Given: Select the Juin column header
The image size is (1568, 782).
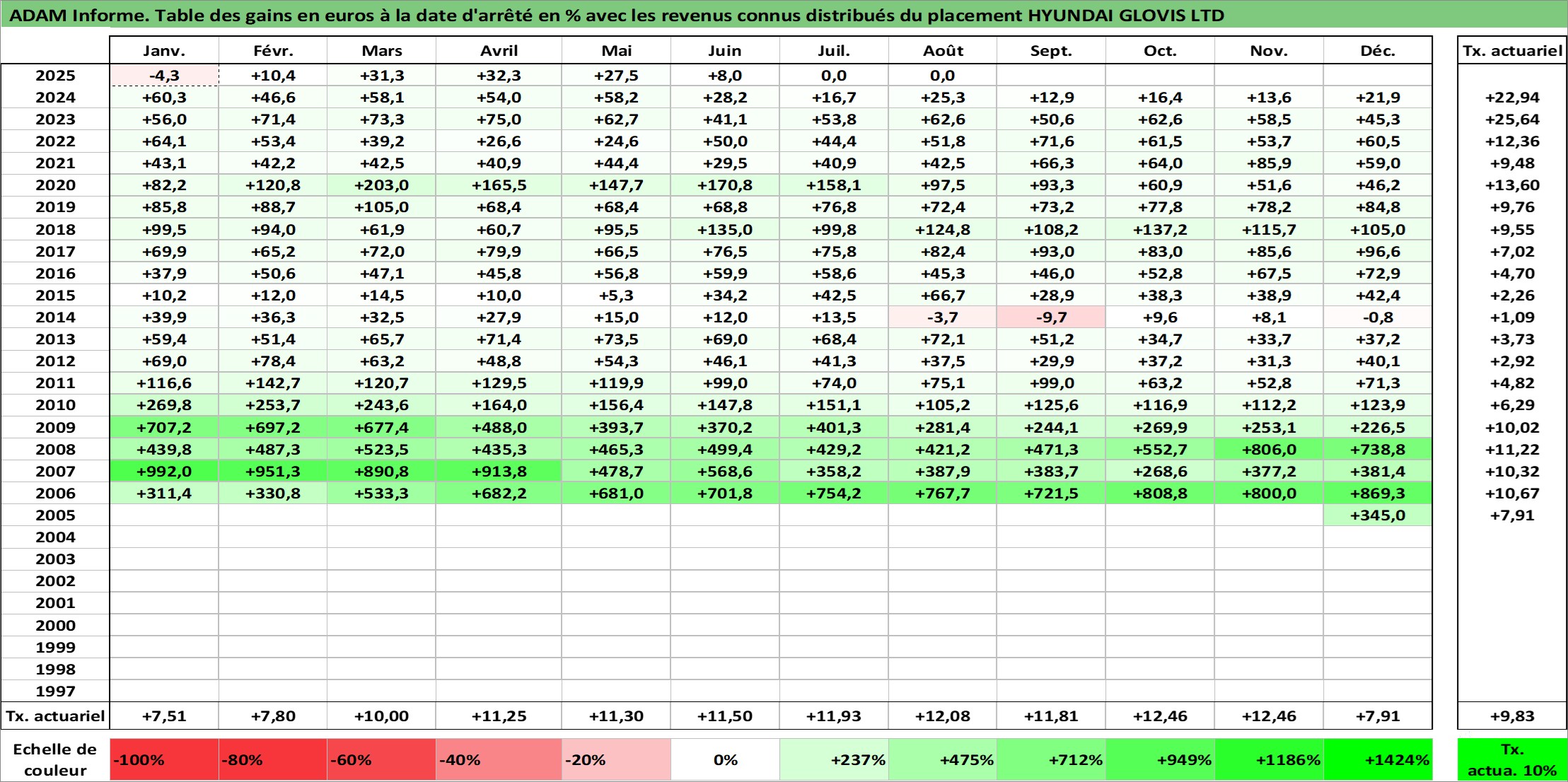Looking at the screenshot, I should 725,50.
